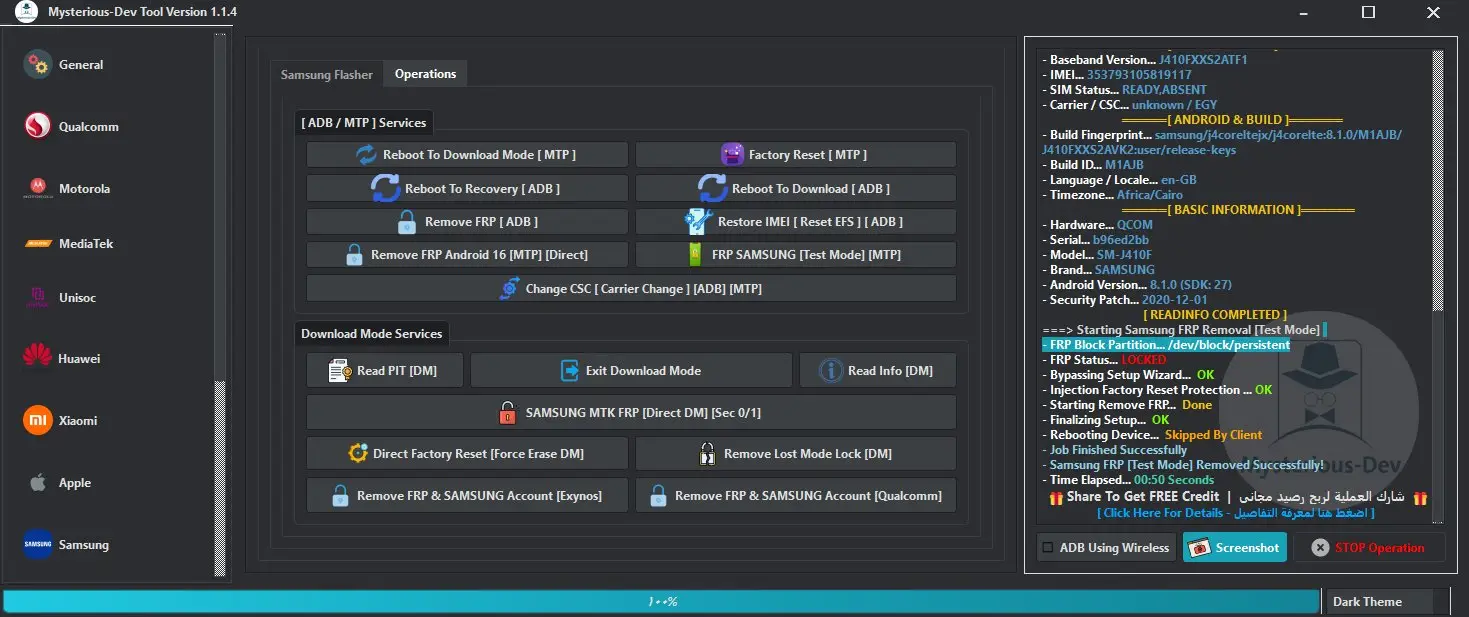Viewport: 1469px width, 617px height.
Task: Click the Rebooting Device Skipped By Client line
Action: tap(1152, 435)
